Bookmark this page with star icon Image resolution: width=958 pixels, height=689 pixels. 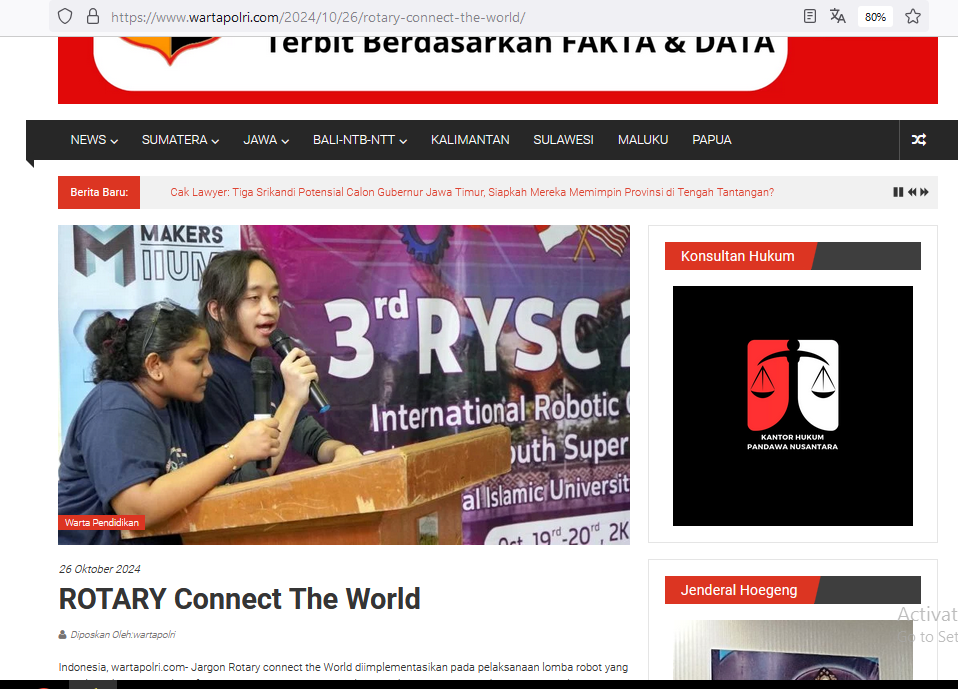point(913,16)
